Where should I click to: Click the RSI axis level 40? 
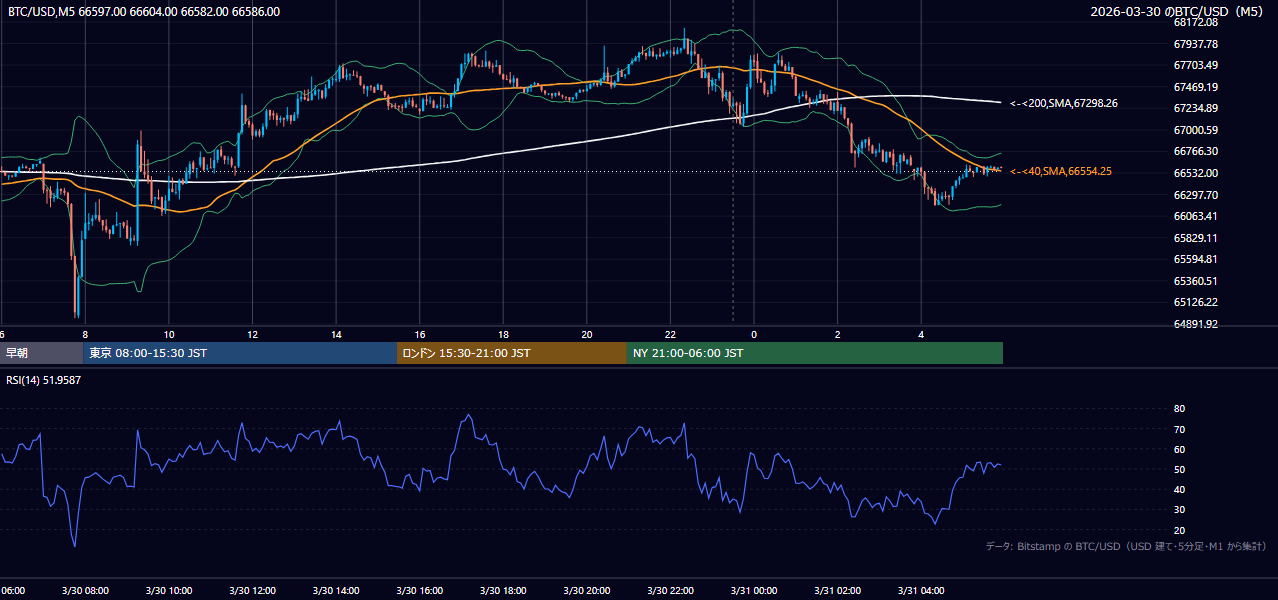(x=1179, y=489)
